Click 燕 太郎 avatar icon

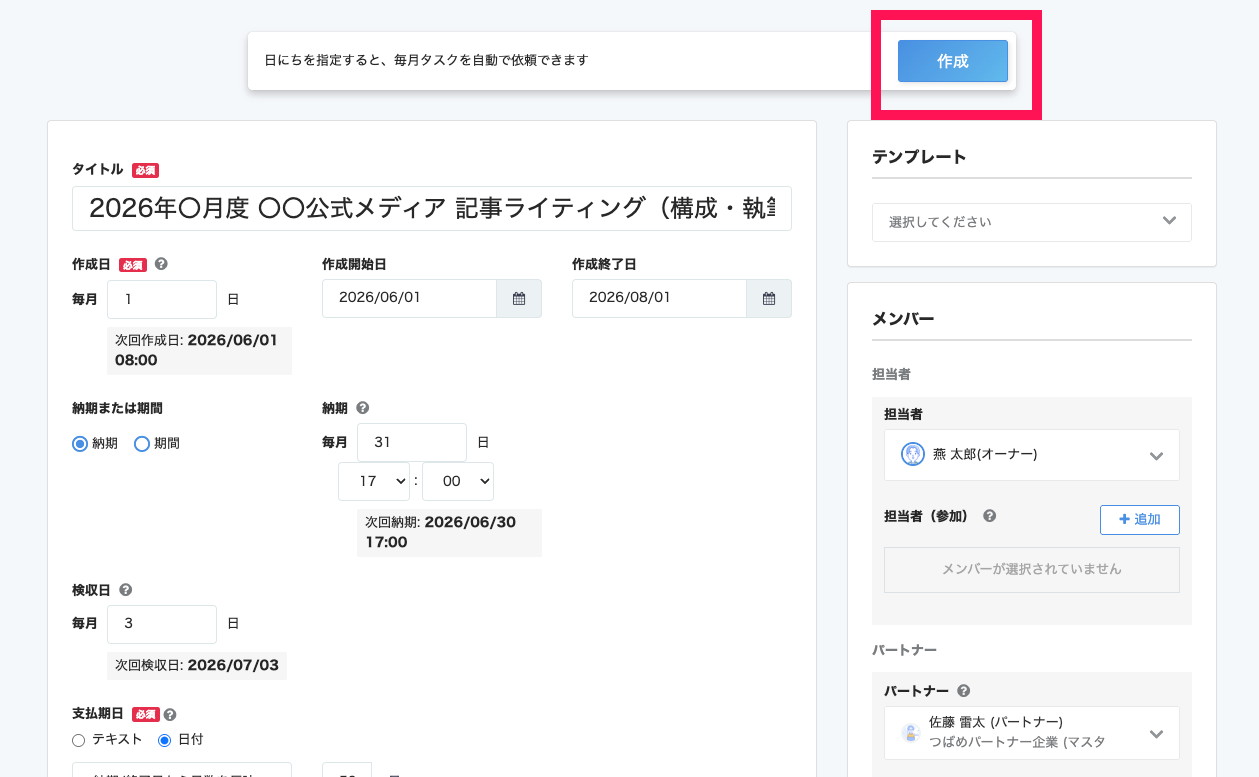tap(912, 454)
